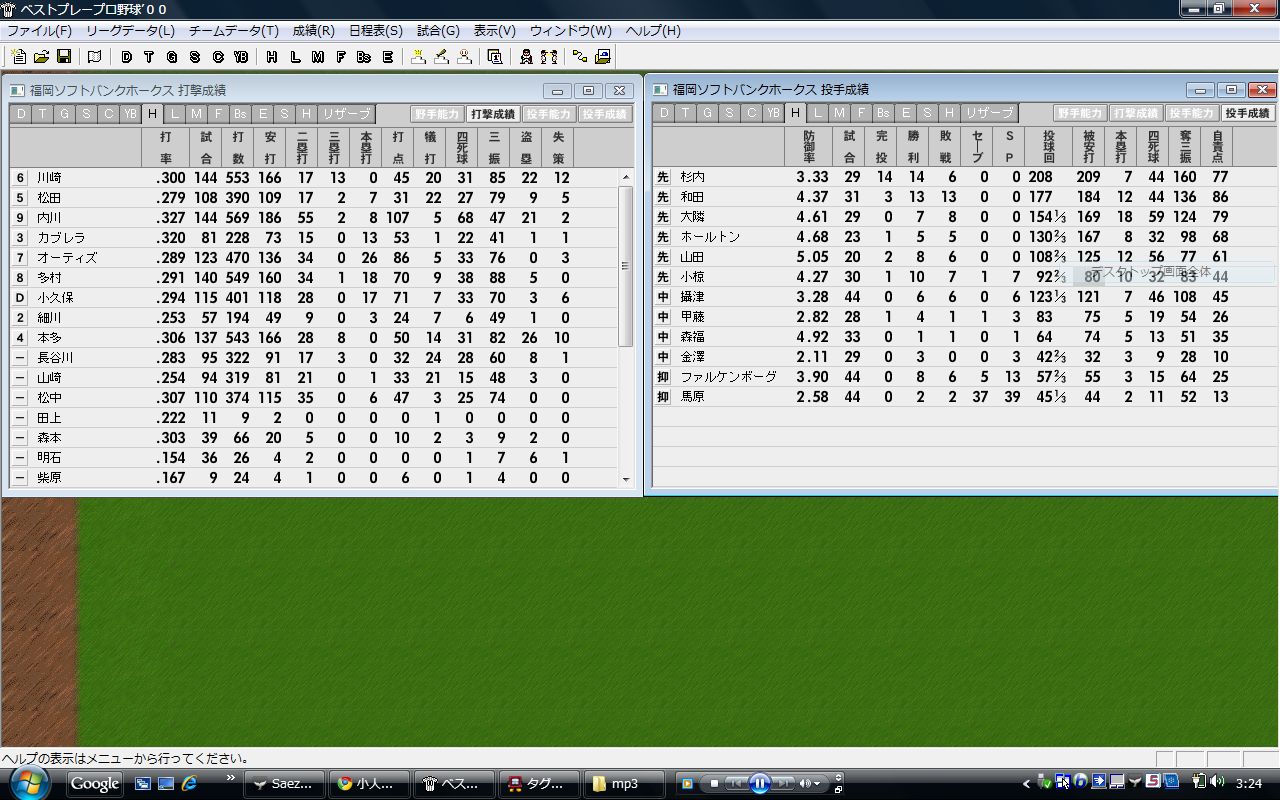The image size is (1280, 800).
Task: Select team G in the main toolbar
Action: (x=172, y=57)
